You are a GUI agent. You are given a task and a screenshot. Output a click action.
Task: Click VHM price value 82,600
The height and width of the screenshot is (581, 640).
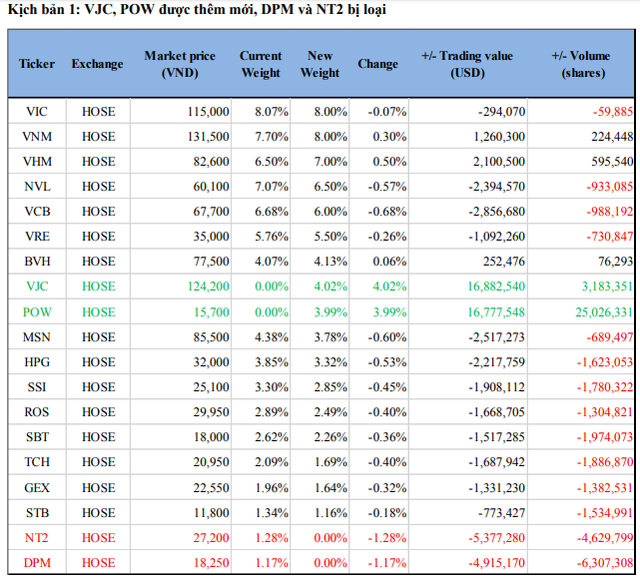[x=211, y=162]
